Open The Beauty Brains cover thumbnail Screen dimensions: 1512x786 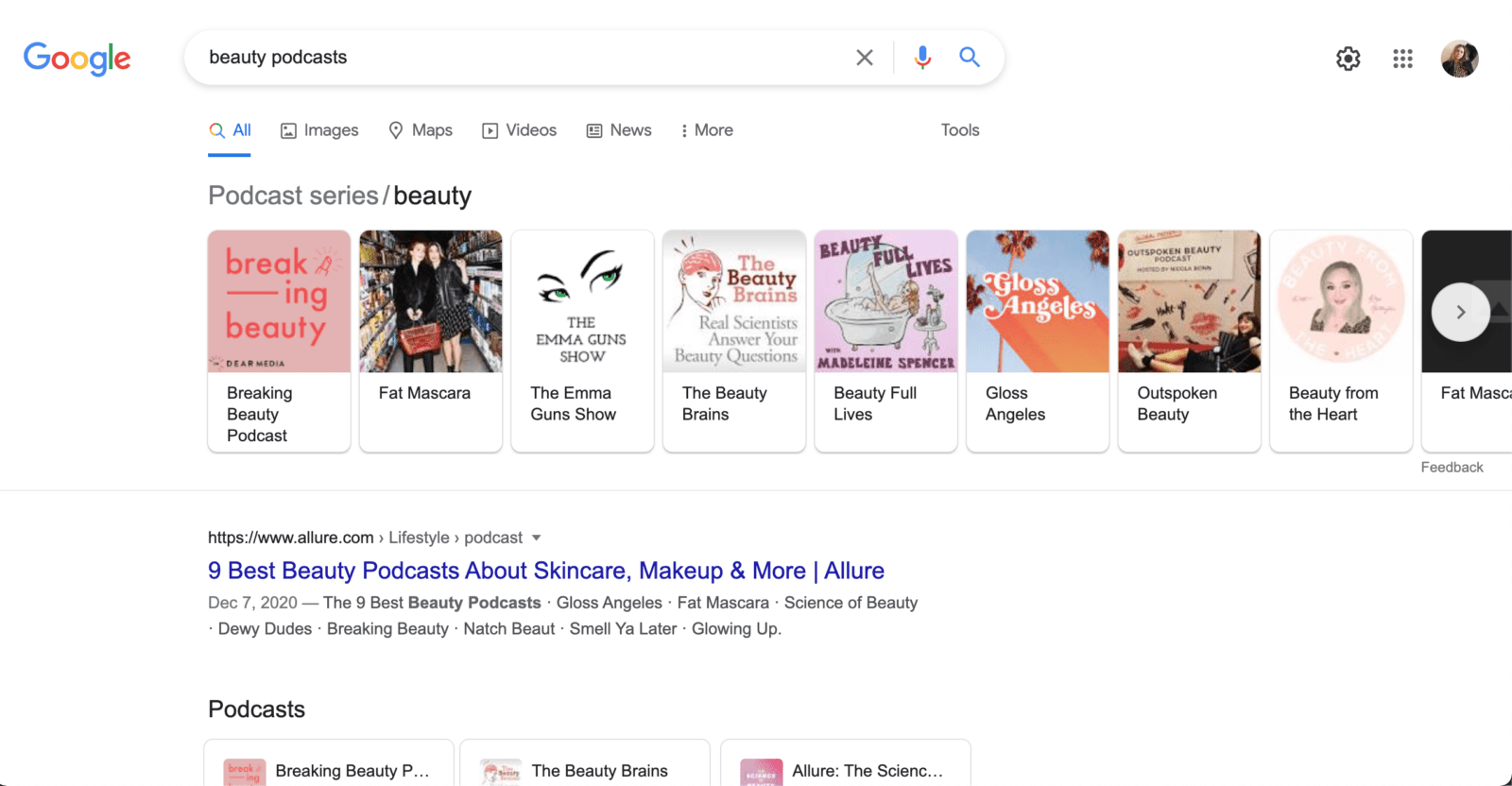tap(734, 301)
